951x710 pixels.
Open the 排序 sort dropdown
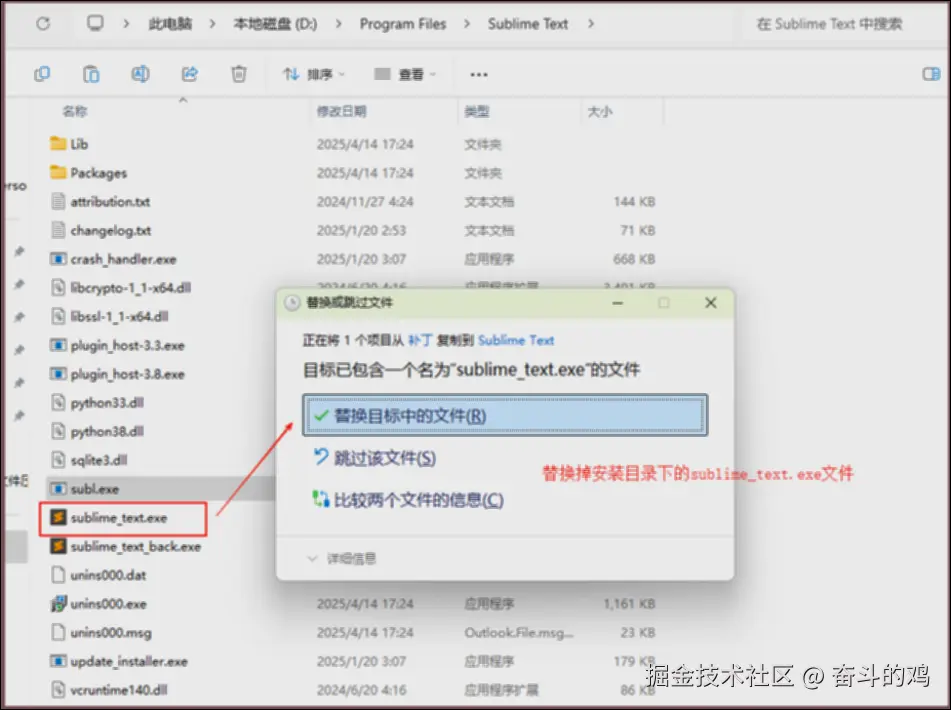click(x=314, y=74)
